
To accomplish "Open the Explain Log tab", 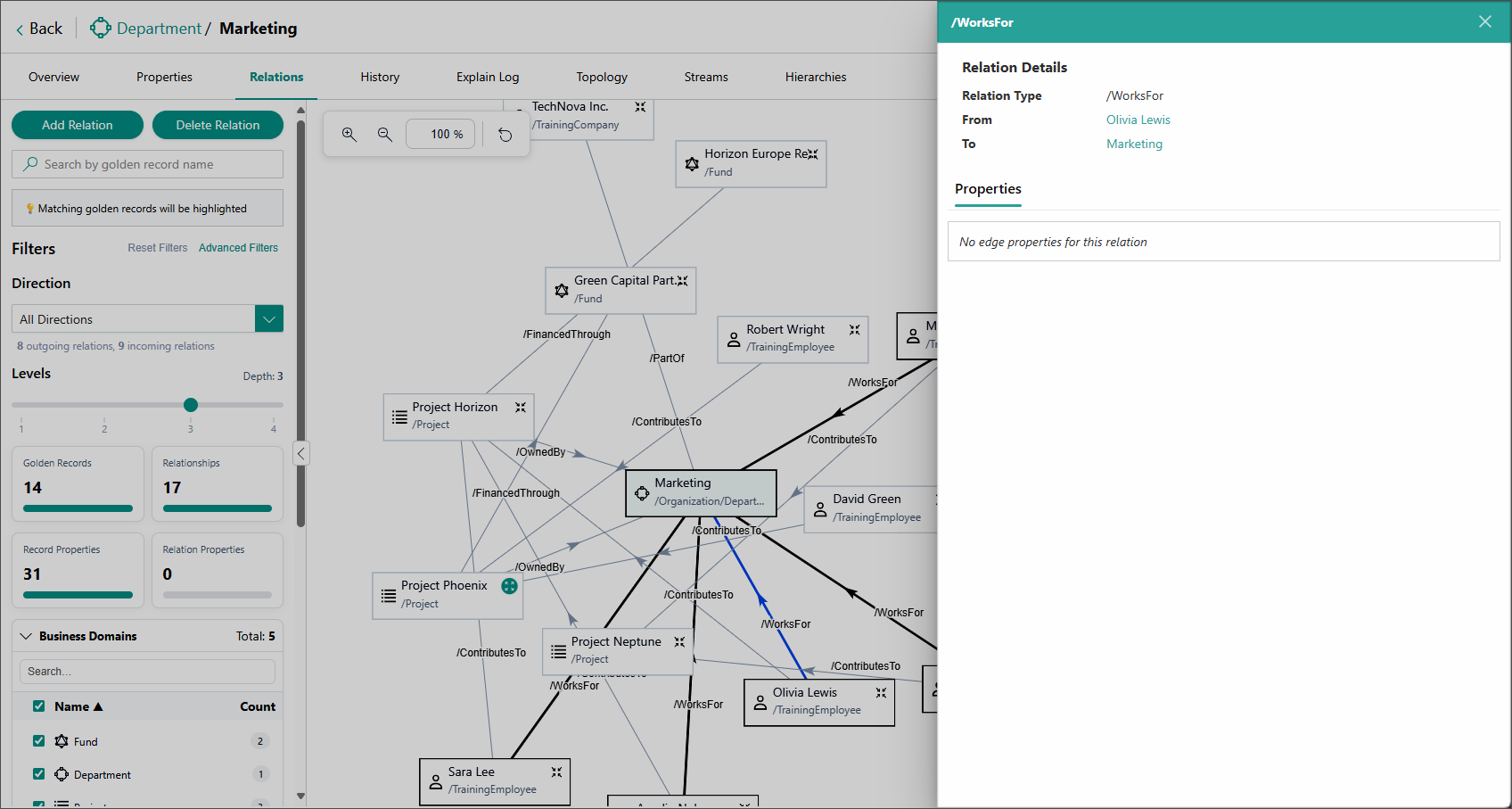I will pos(488,78).
